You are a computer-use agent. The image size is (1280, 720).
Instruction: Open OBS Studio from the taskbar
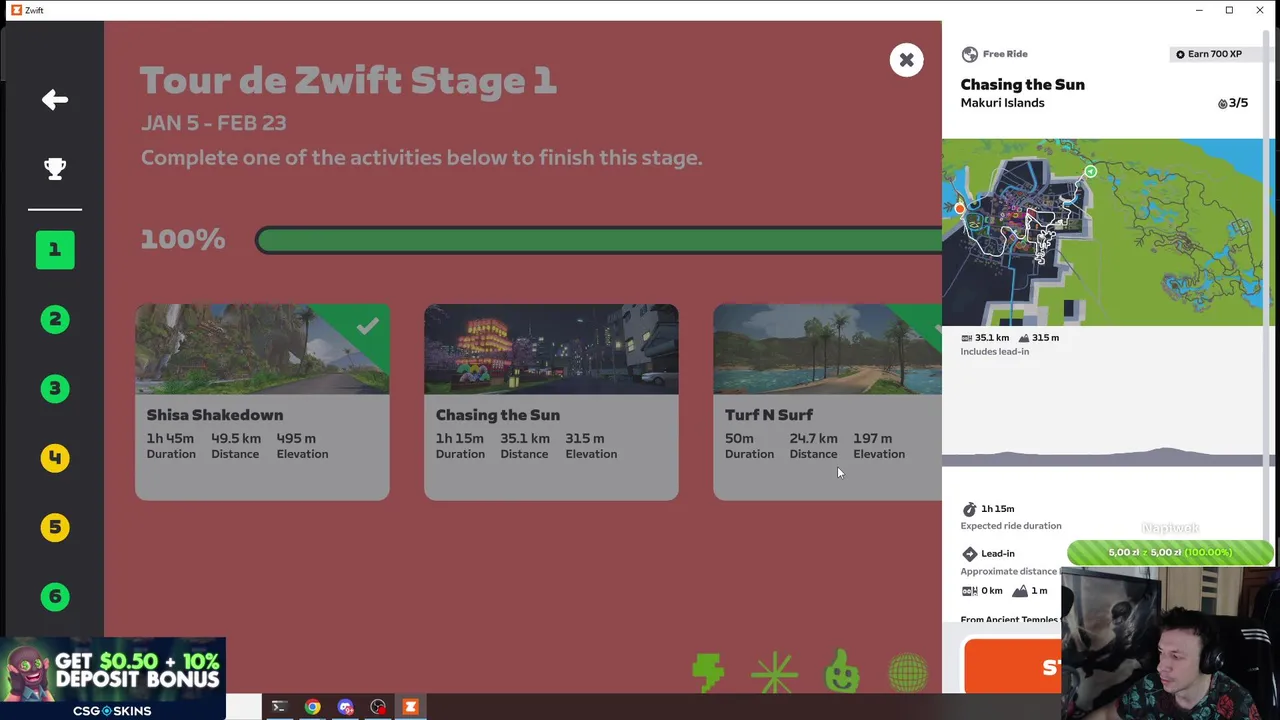click(x=378, y=707)
